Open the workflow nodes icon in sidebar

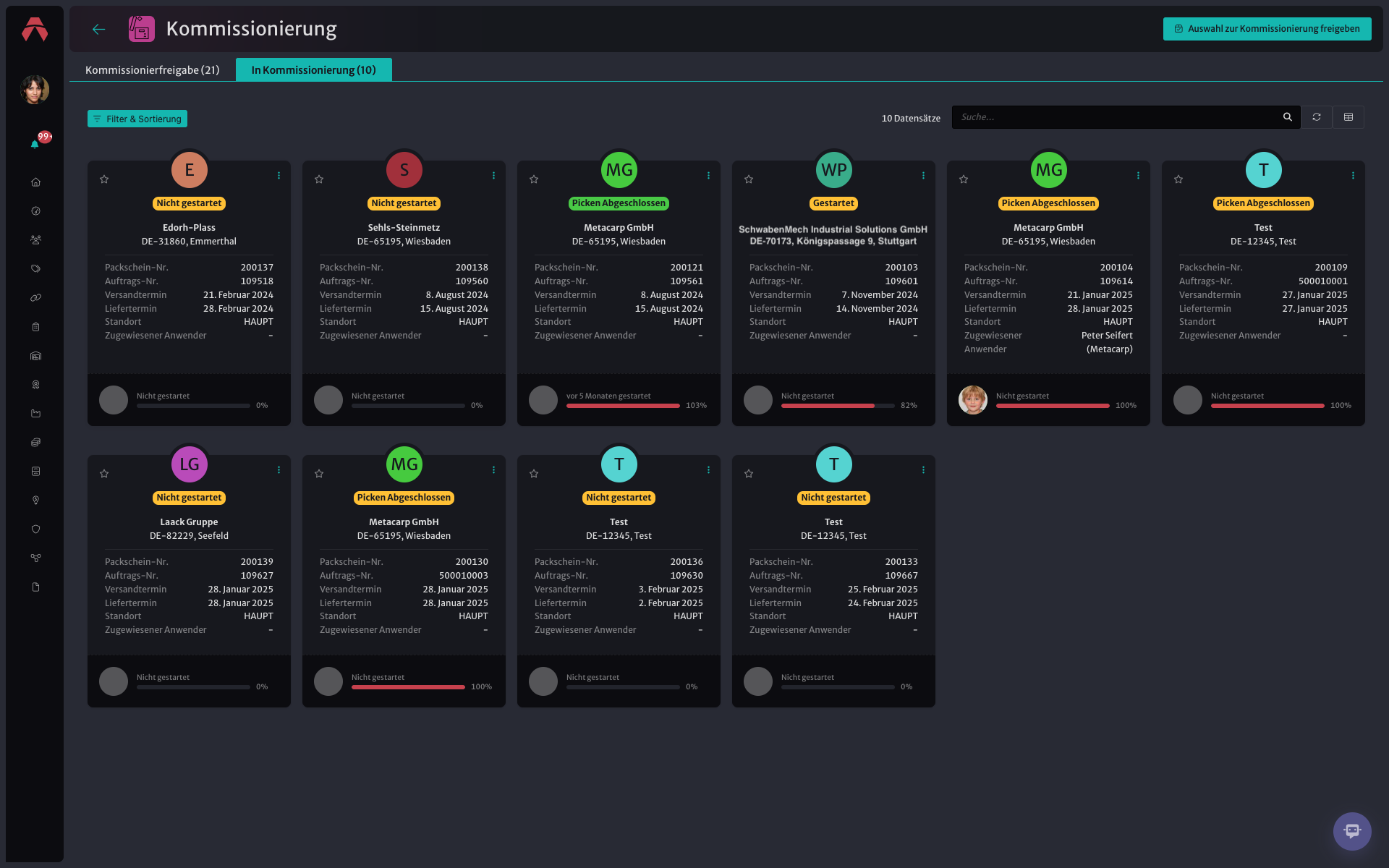click(x=35, y=558)
